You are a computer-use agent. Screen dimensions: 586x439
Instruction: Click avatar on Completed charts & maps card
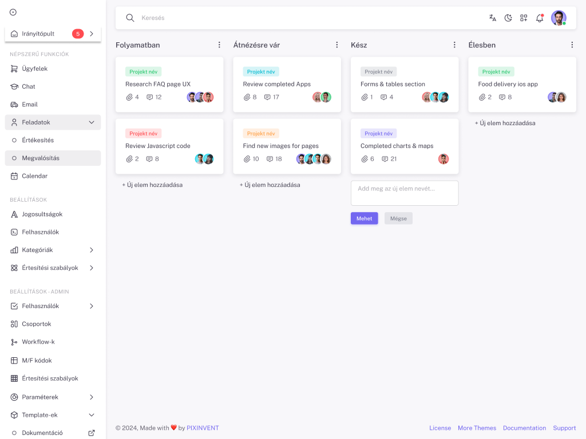click(x=443, y=159)
